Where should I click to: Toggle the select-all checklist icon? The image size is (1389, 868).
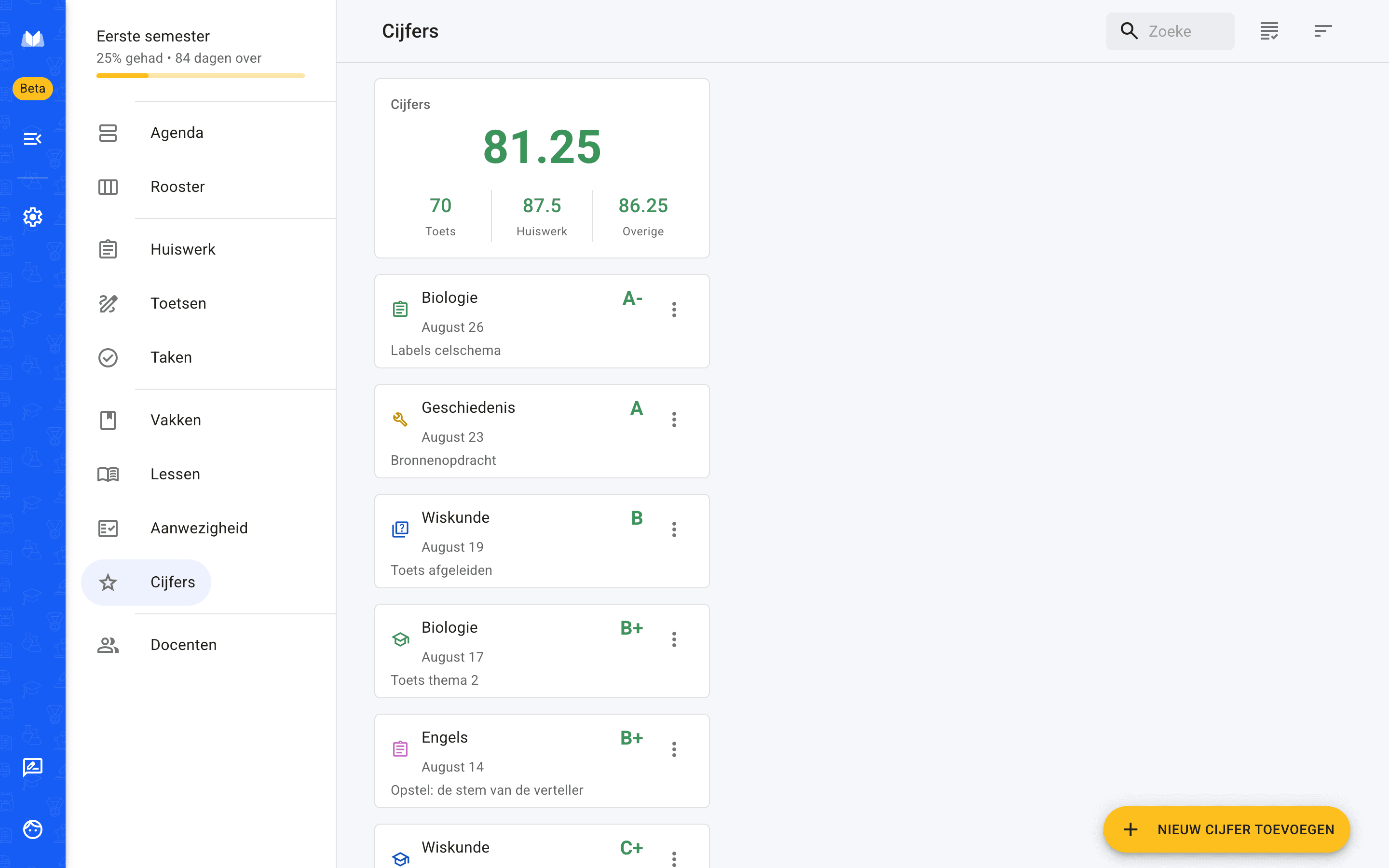coord(1269,31)
